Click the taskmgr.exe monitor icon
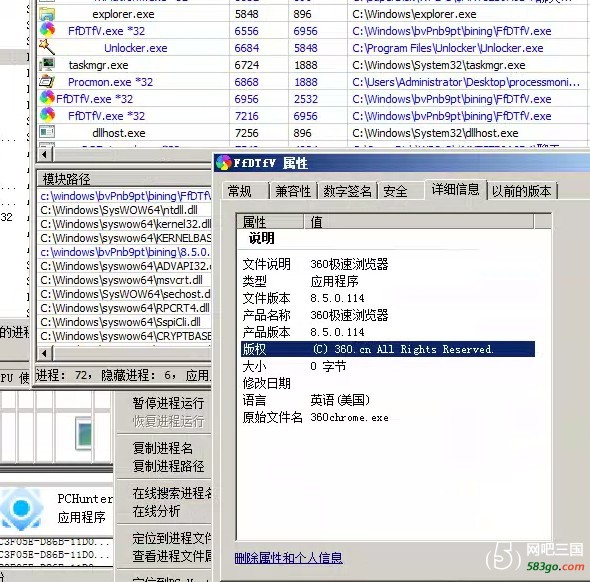 pyautogui.click(x=47, y=65)
